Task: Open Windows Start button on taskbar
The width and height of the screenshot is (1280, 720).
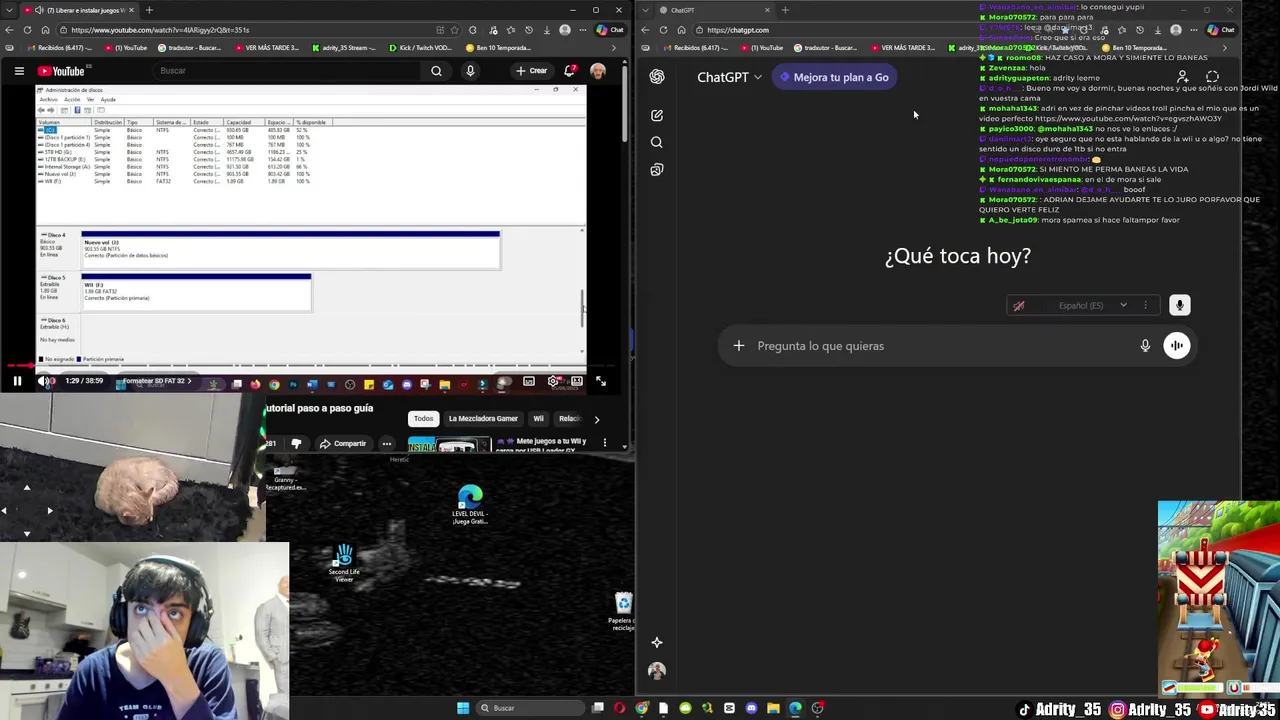Action: (x=463, y=708)
